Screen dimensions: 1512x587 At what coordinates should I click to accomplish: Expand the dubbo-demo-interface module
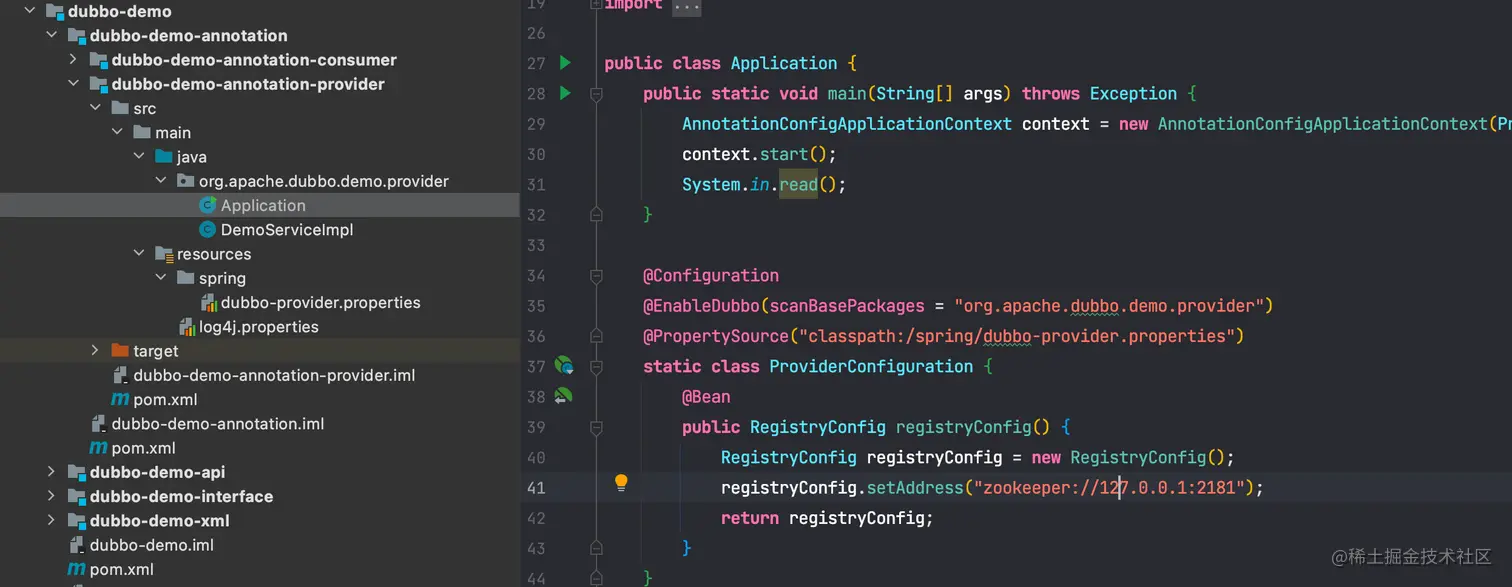50,496
